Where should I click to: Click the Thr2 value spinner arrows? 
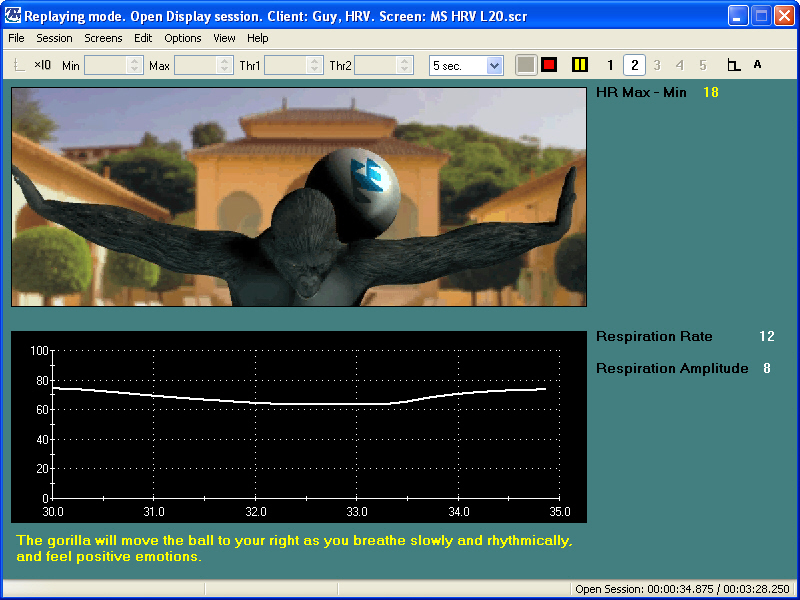point(405,65)
